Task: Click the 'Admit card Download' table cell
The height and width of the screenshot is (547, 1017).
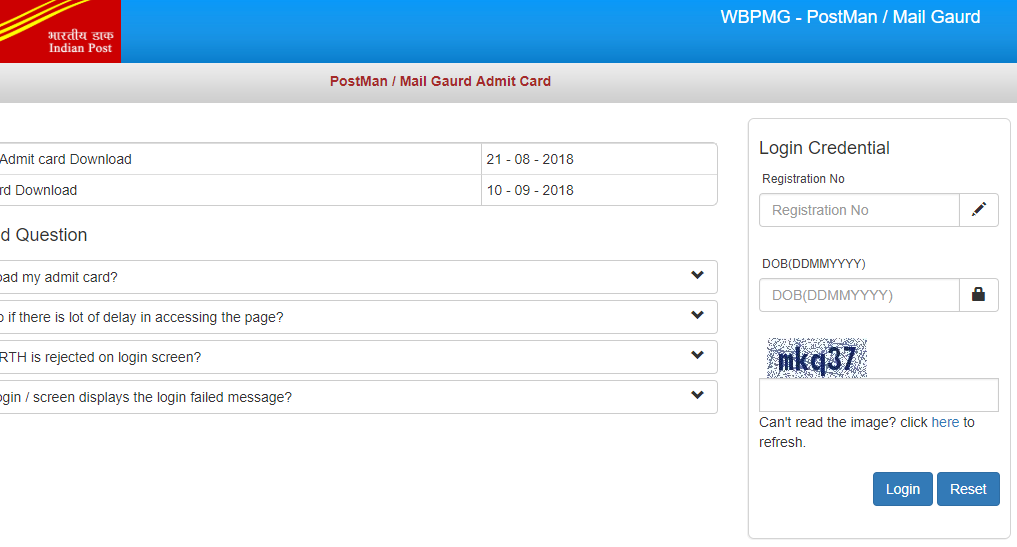Action: [240, 159]
